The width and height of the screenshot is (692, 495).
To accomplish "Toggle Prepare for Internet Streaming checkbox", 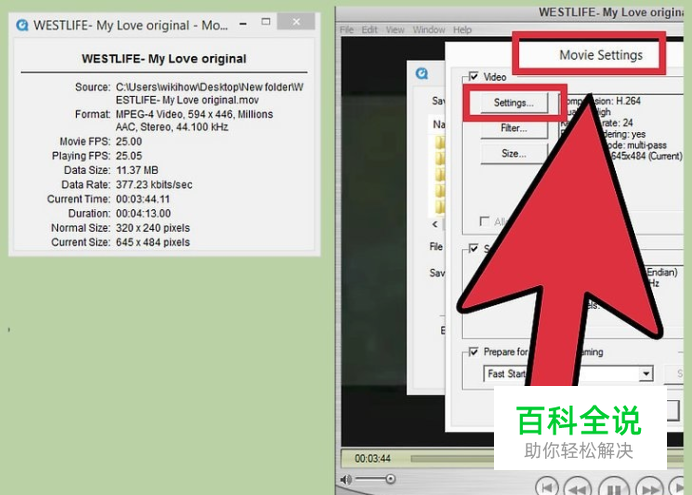I will [474, 352].
